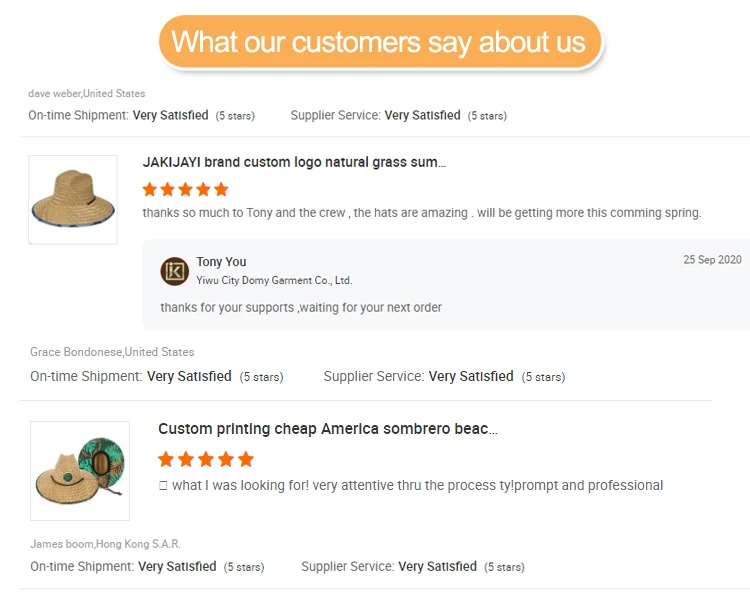Click James boom's Supplier Service (5 stars) label

[504, 567]
